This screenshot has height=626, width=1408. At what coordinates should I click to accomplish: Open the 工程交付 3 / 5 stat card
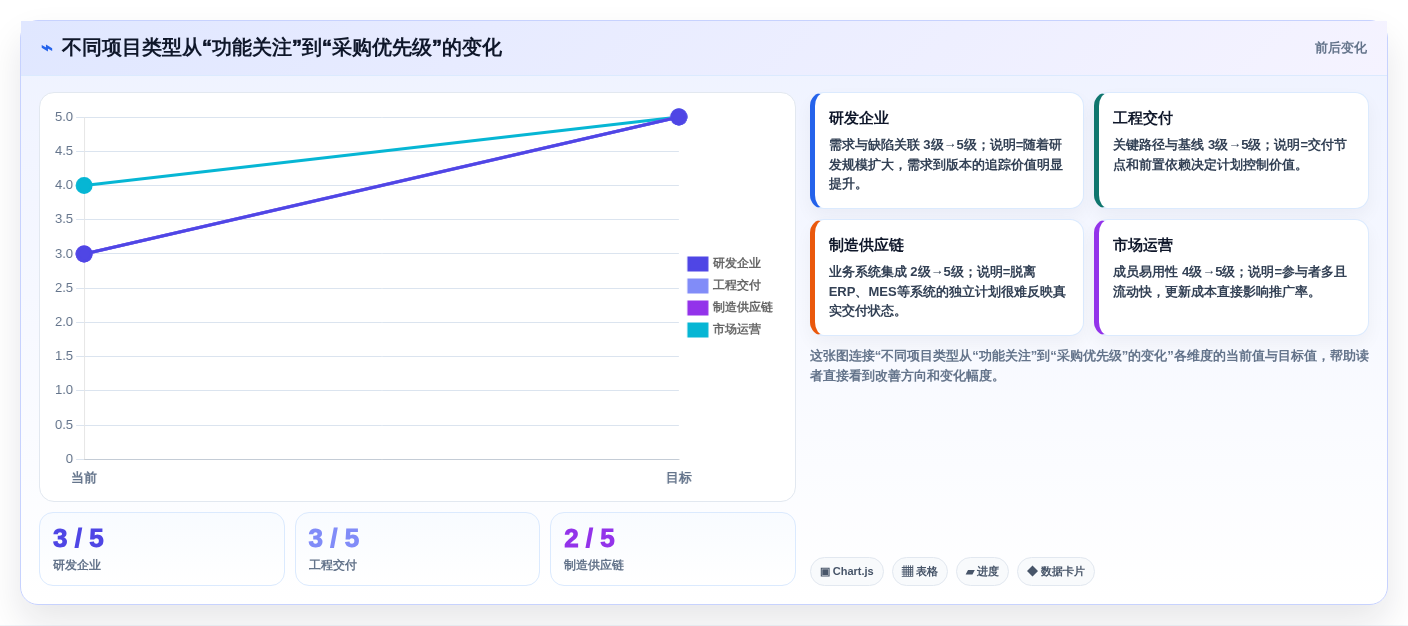pyautogui.click(x=417, y=549)
